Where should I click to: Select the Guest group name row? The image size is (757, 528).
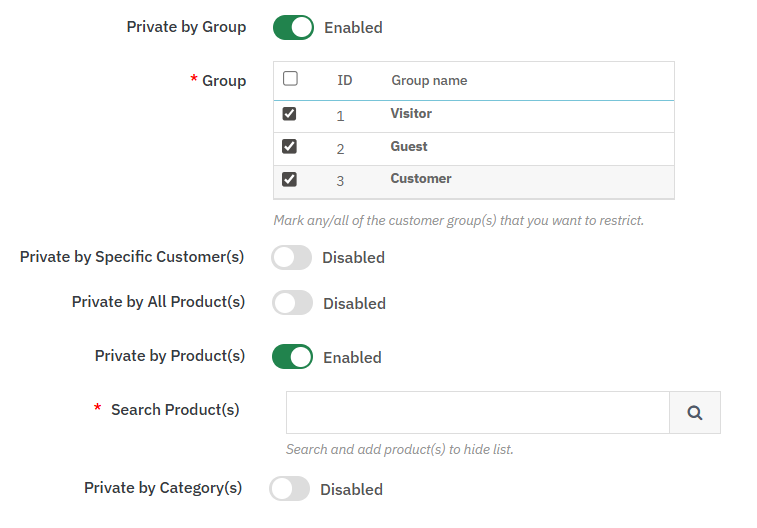pos(409,147)
